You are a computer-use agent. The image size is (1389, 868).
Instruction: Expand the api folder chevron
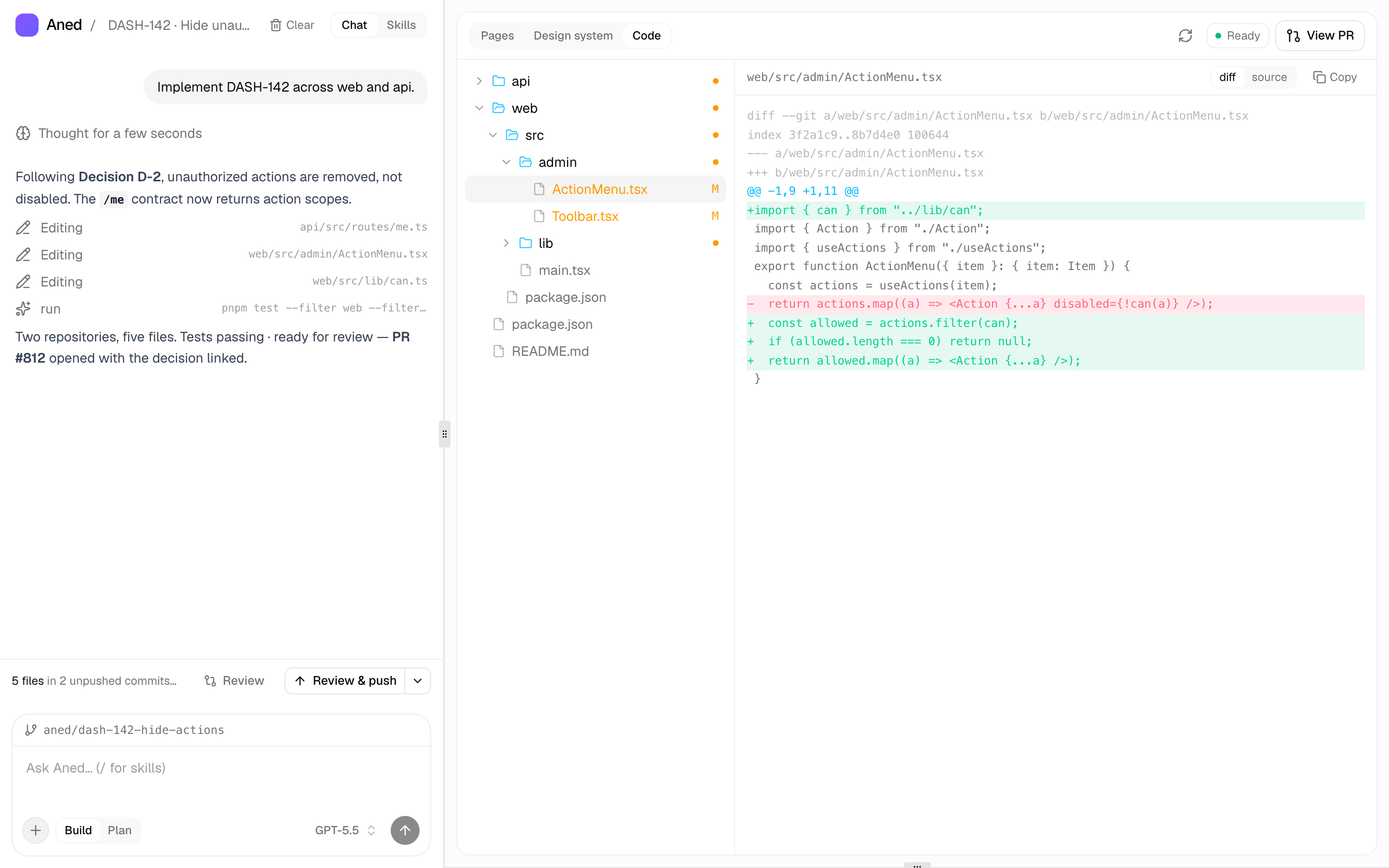coord(479,81)
